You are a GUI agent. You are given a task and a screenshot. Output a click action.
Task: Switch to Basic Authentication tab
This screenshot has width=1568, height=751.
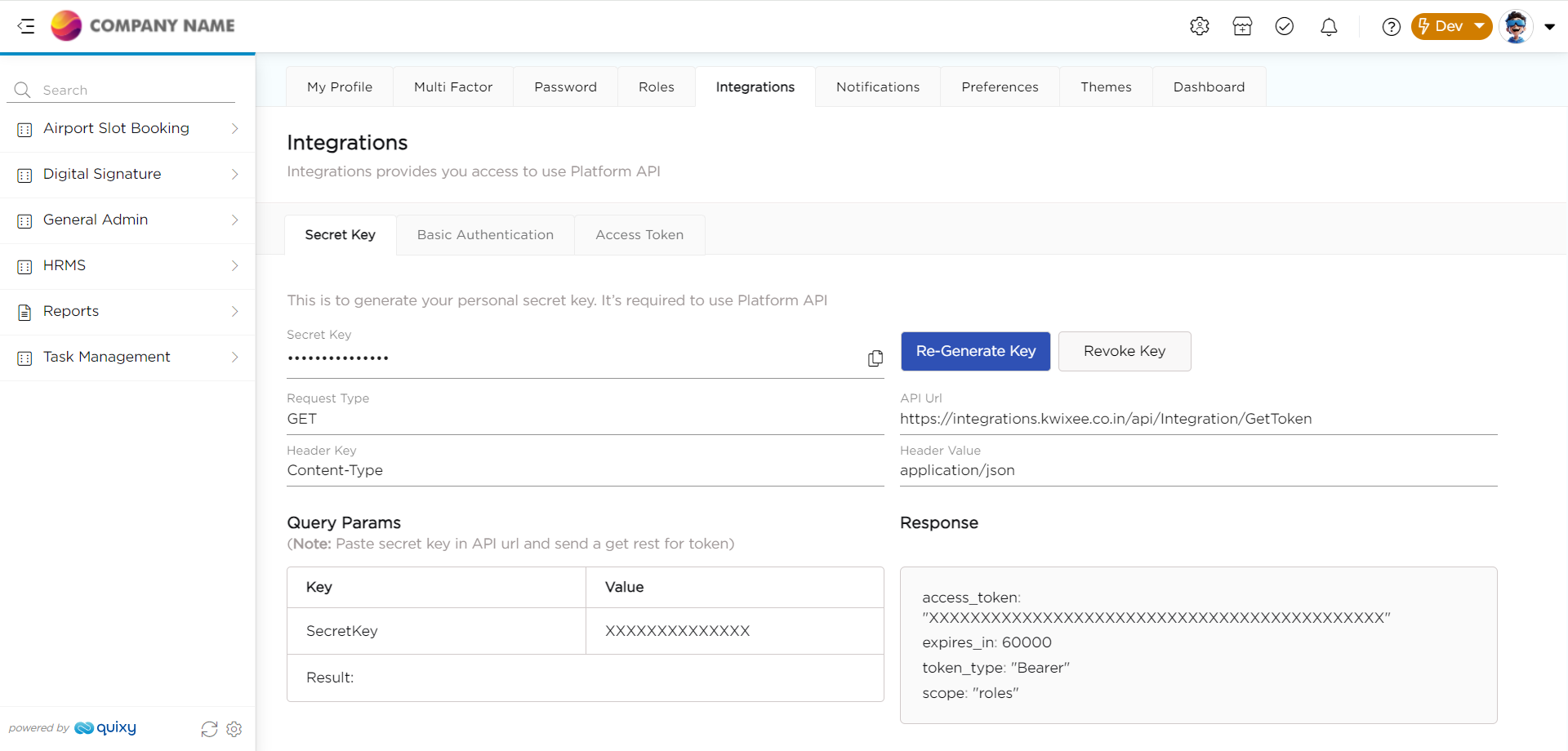tap(485, 235)
